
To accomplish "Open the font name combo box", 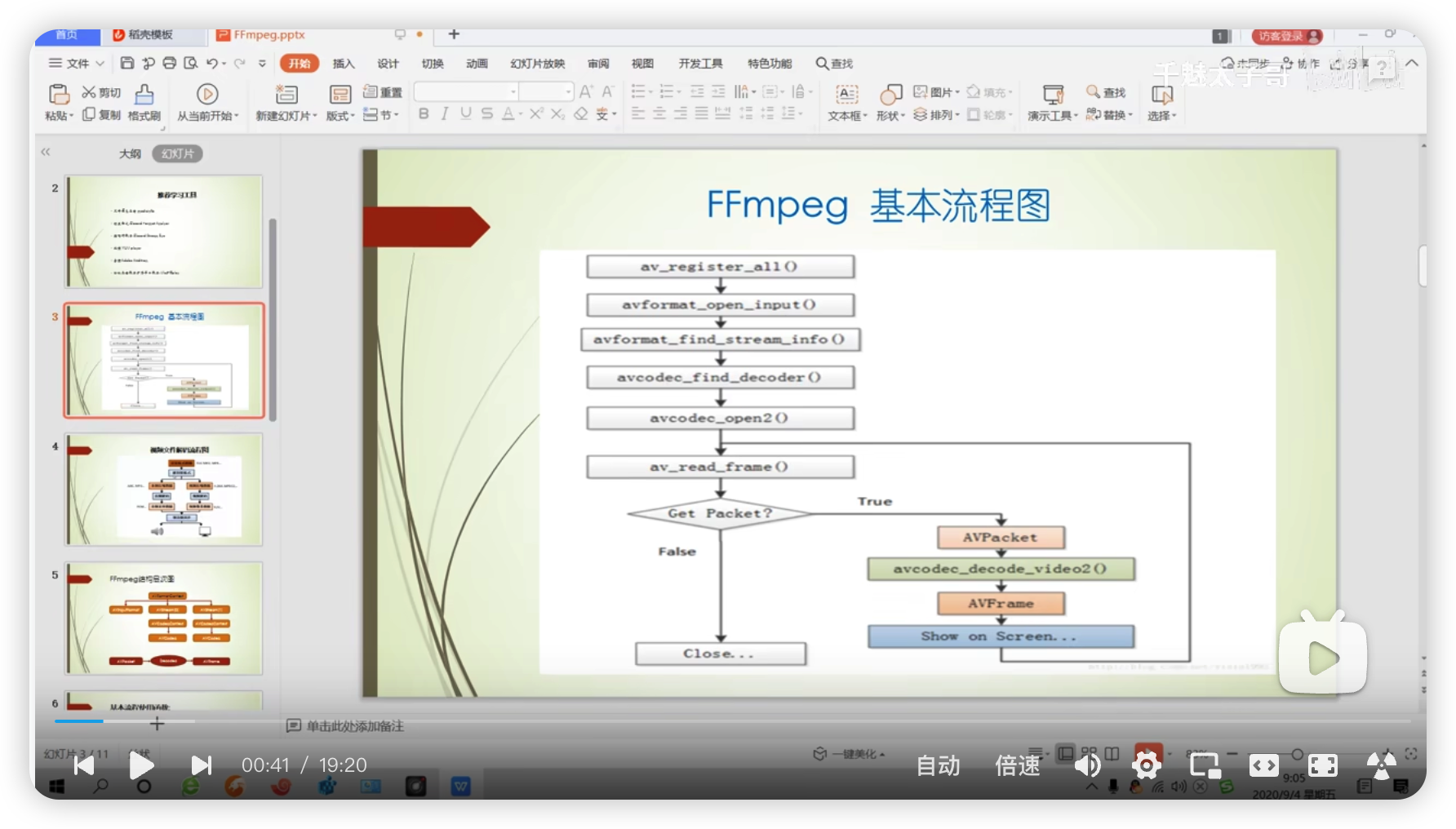I will click(466, 91).
